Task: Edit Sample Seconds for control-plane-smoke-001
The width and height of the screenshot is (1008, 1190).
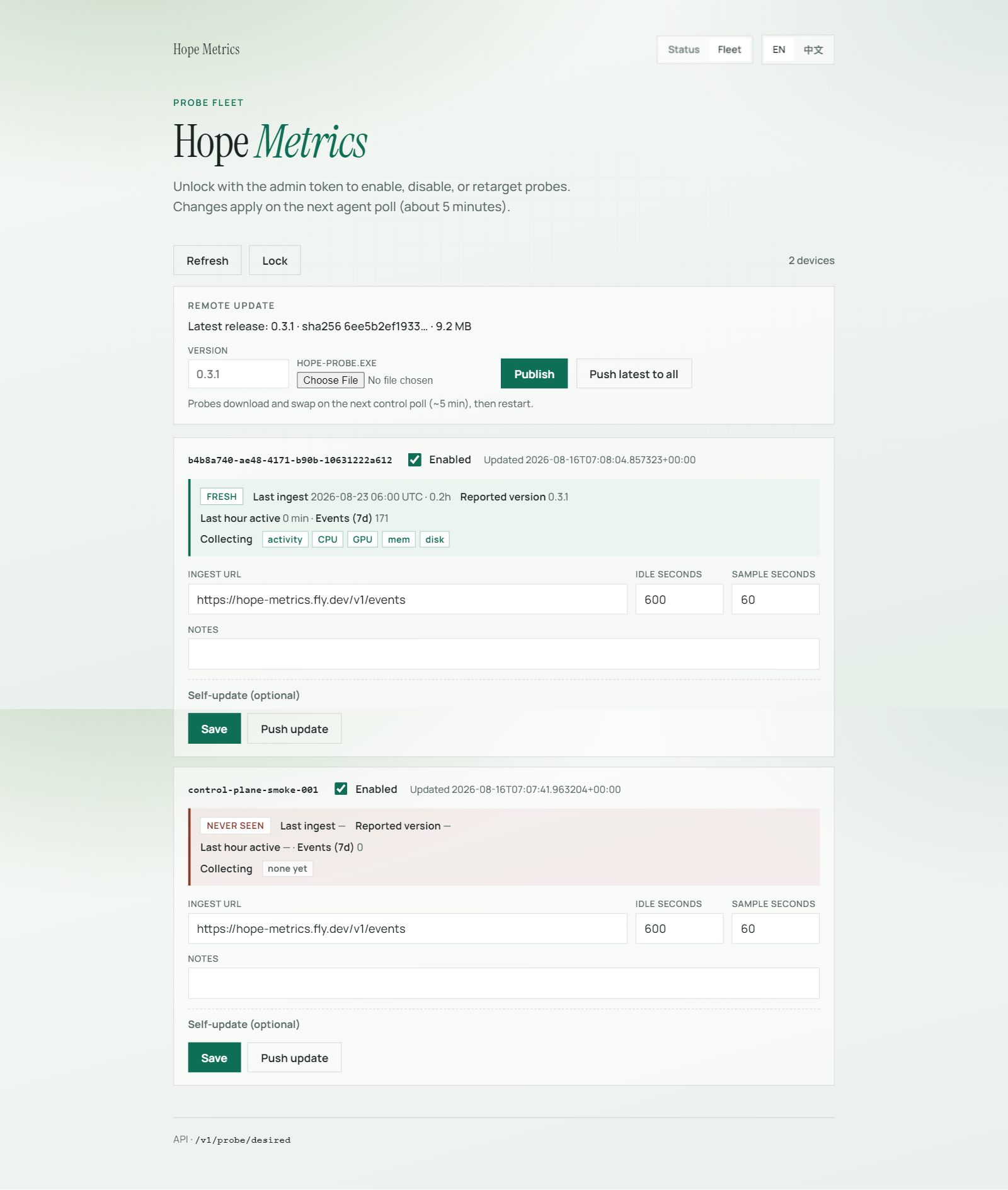Action: point(776,928)
